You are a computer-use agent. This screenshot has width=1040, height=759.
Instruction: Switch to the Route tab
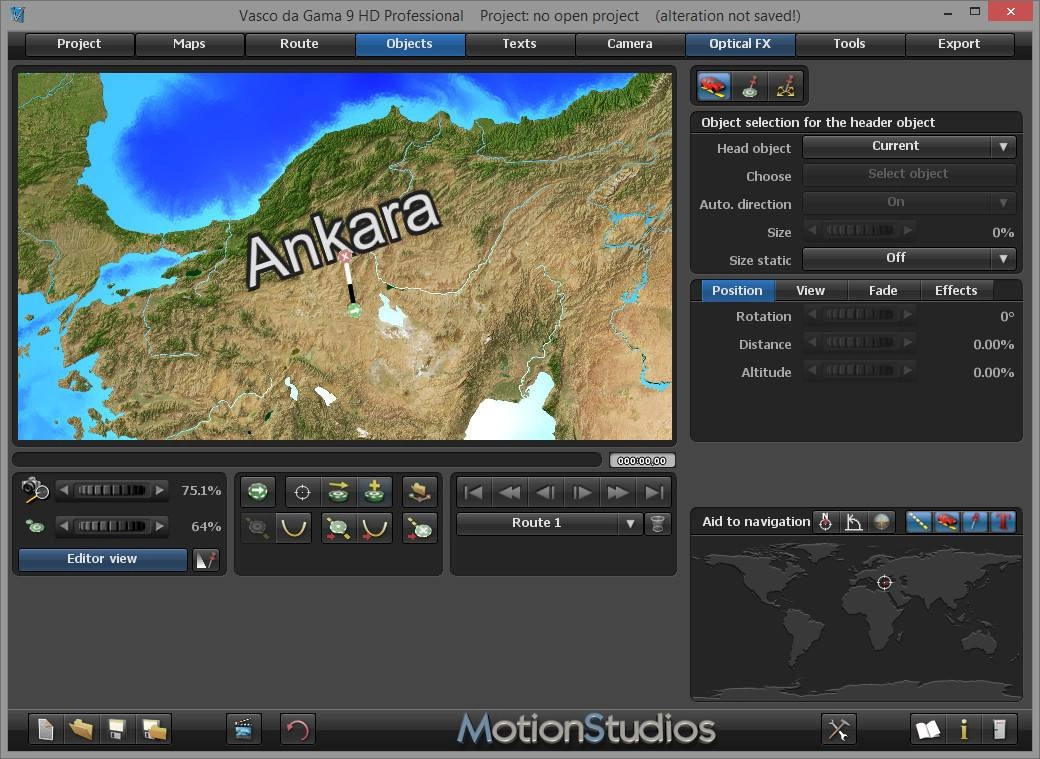point(299,44)
